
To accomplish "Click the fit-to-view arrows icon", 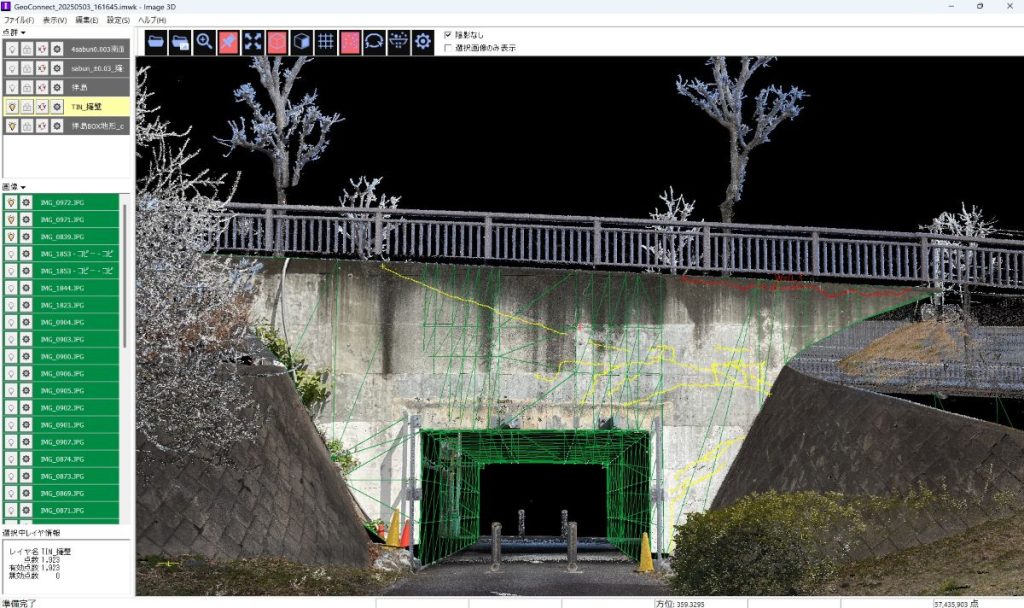I will pos(252,42).
